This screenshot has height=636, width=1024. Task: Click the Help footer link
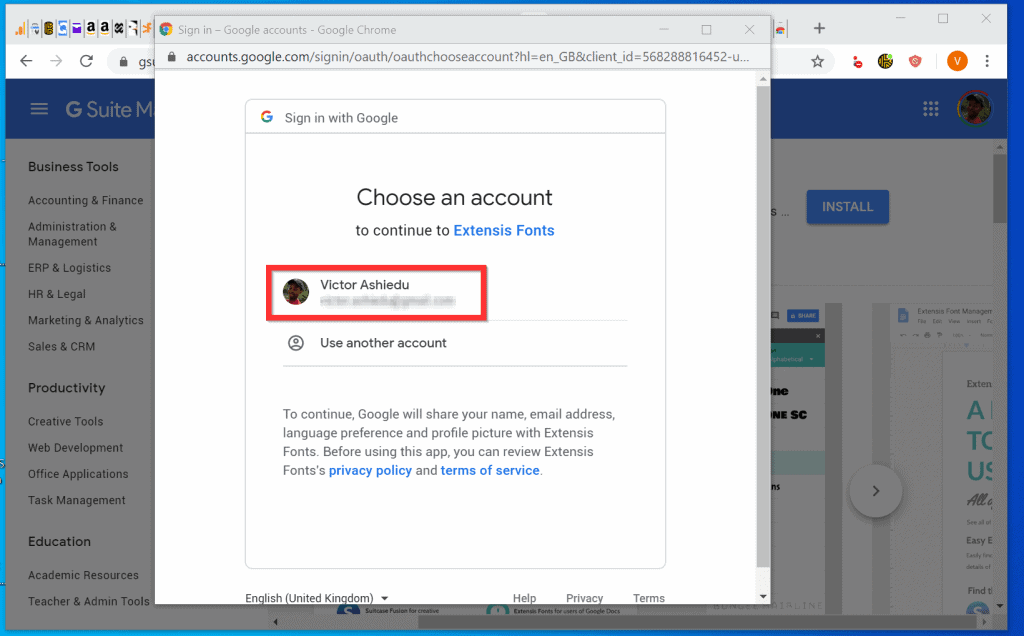pos(524,597)
